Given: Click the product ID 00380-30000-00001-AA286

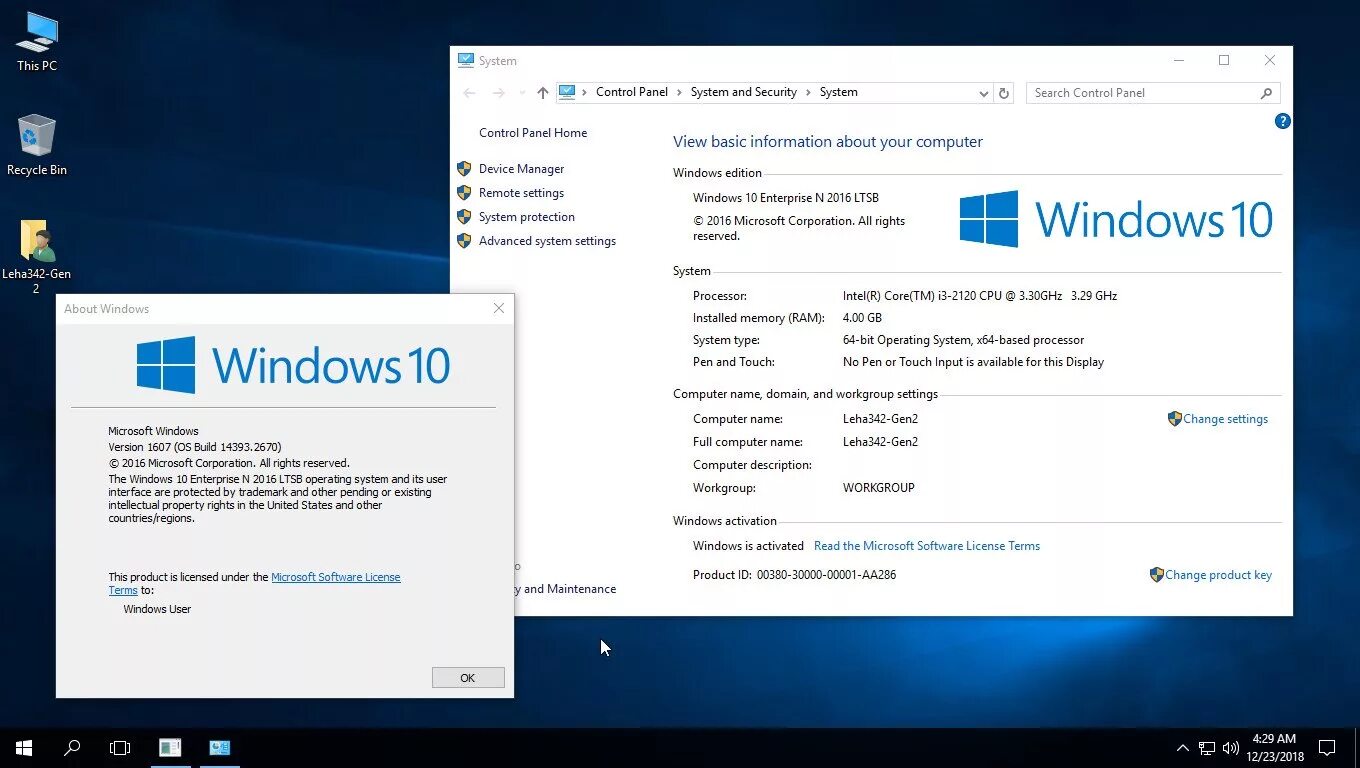Looking at the screenshot, I should point(826,575).
